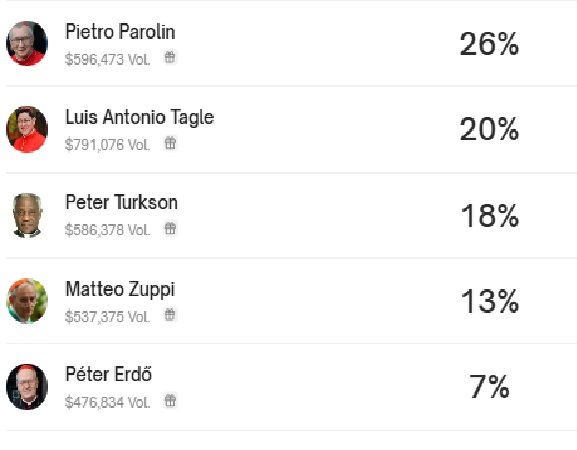The height and width of the screenshot is (450, 577).
Task: Click the 7% probability for Erdő
Action: coord(489,386)
